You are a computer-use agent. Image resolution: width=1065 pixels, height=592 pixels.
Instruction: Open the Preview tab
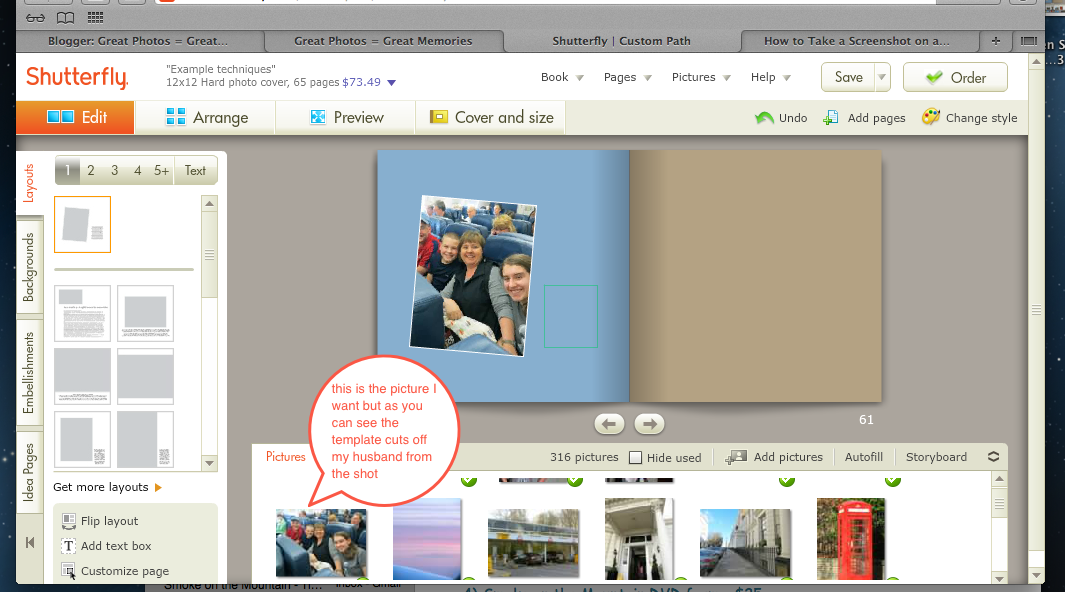346,117
